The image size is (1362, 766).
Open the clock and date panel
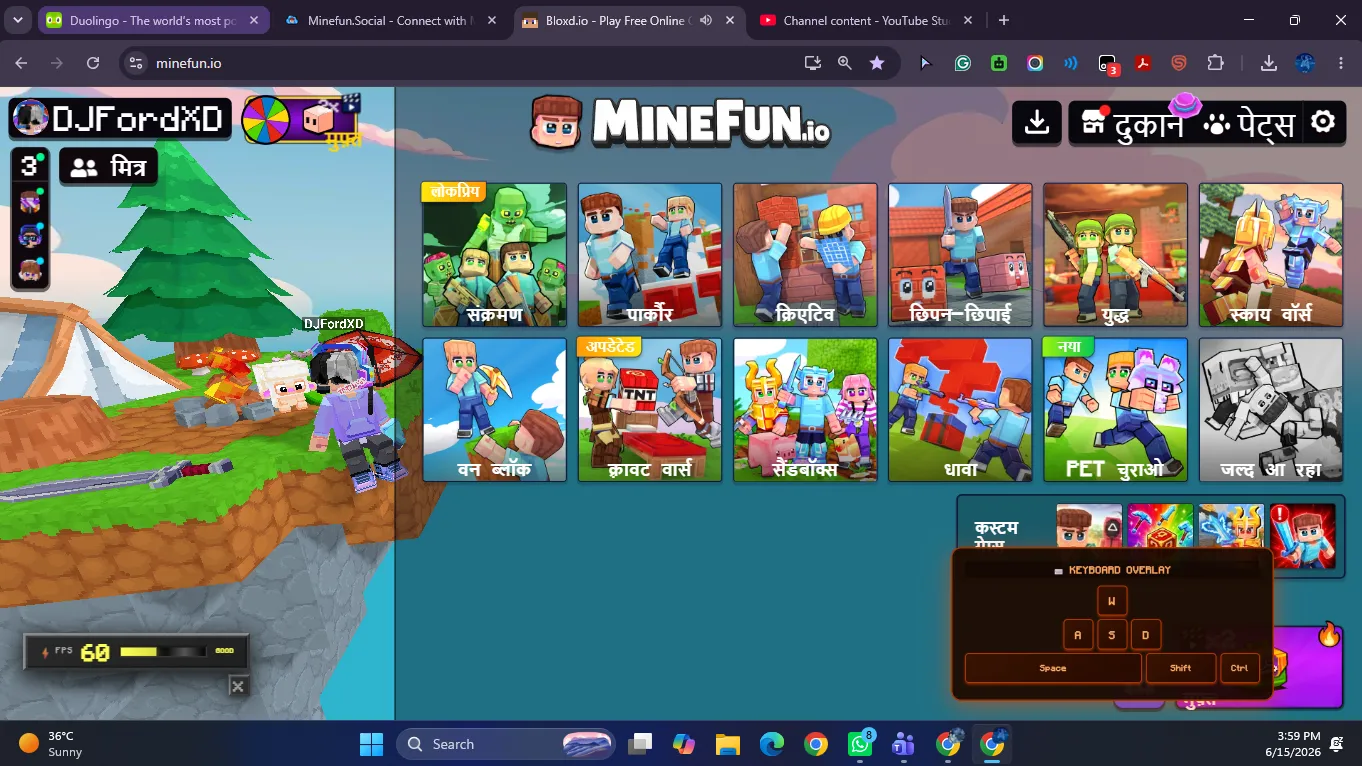click(1293, 744)
